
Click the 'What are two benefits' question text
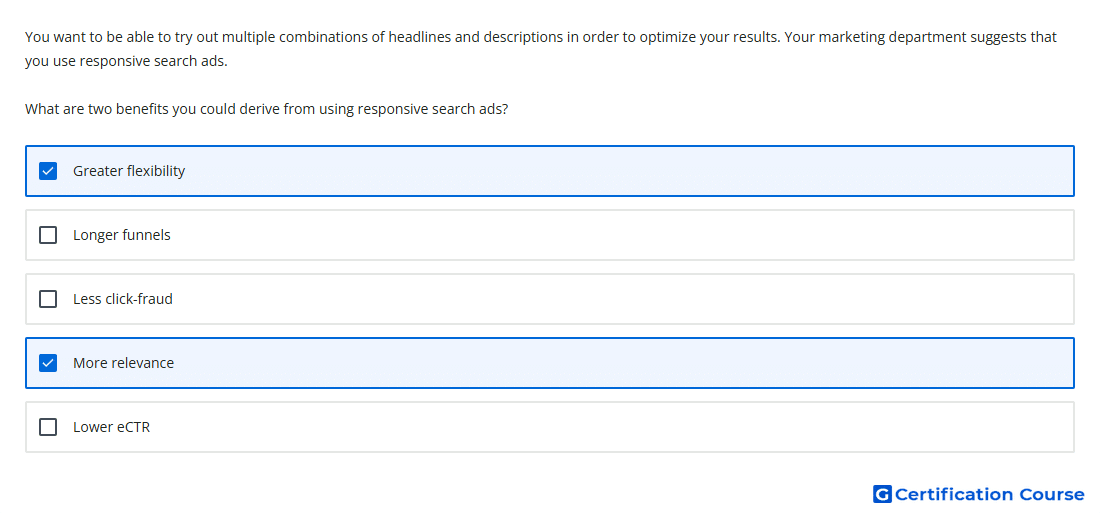click(x=267, y=109)
